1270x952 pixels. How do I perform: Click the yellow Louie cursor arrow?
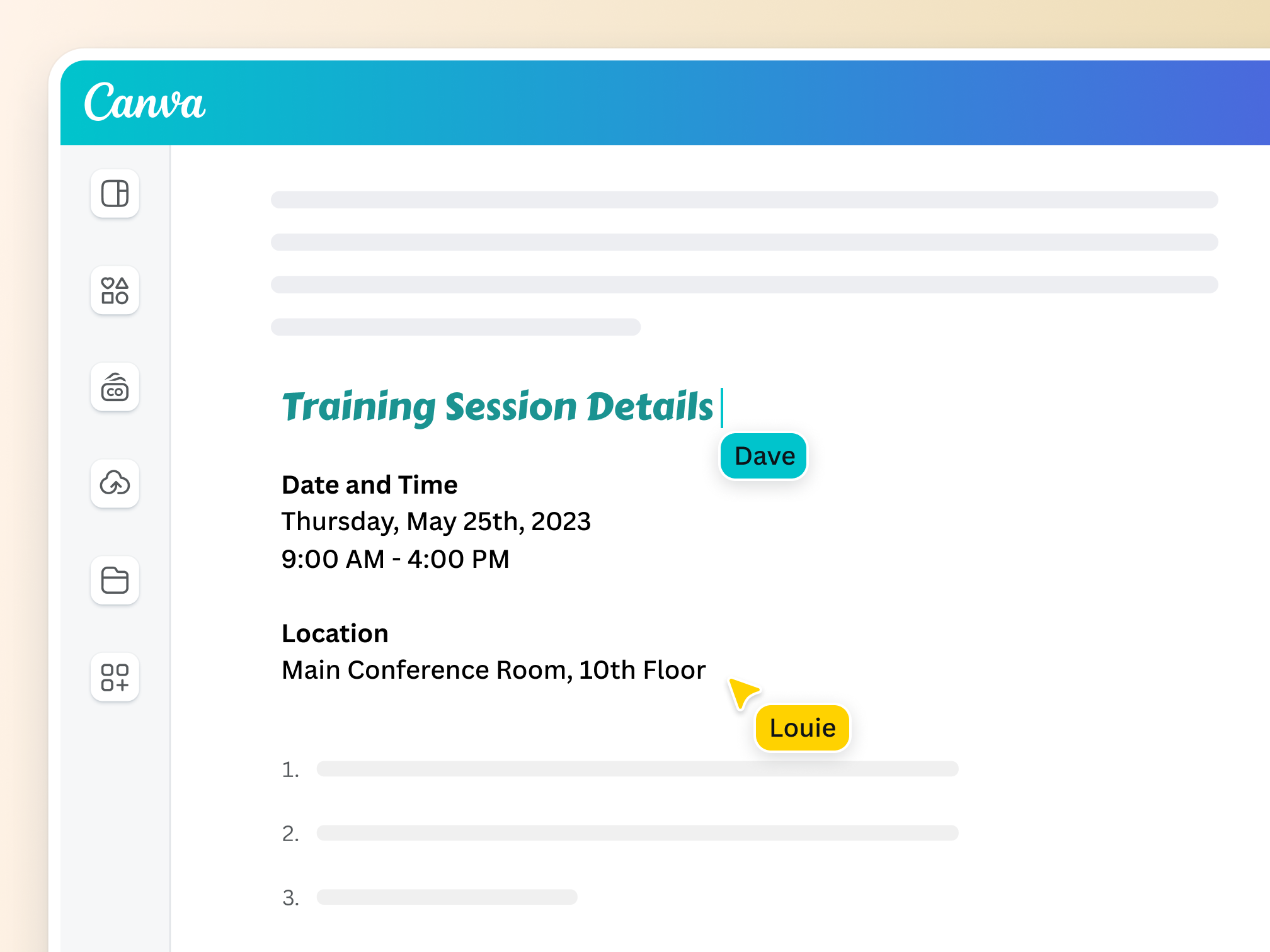(742, 691)
